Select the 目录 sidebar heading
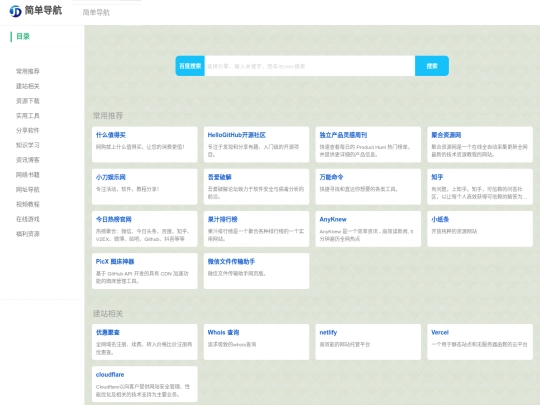This screenshot has width=540, height=405. click(23, 36)
